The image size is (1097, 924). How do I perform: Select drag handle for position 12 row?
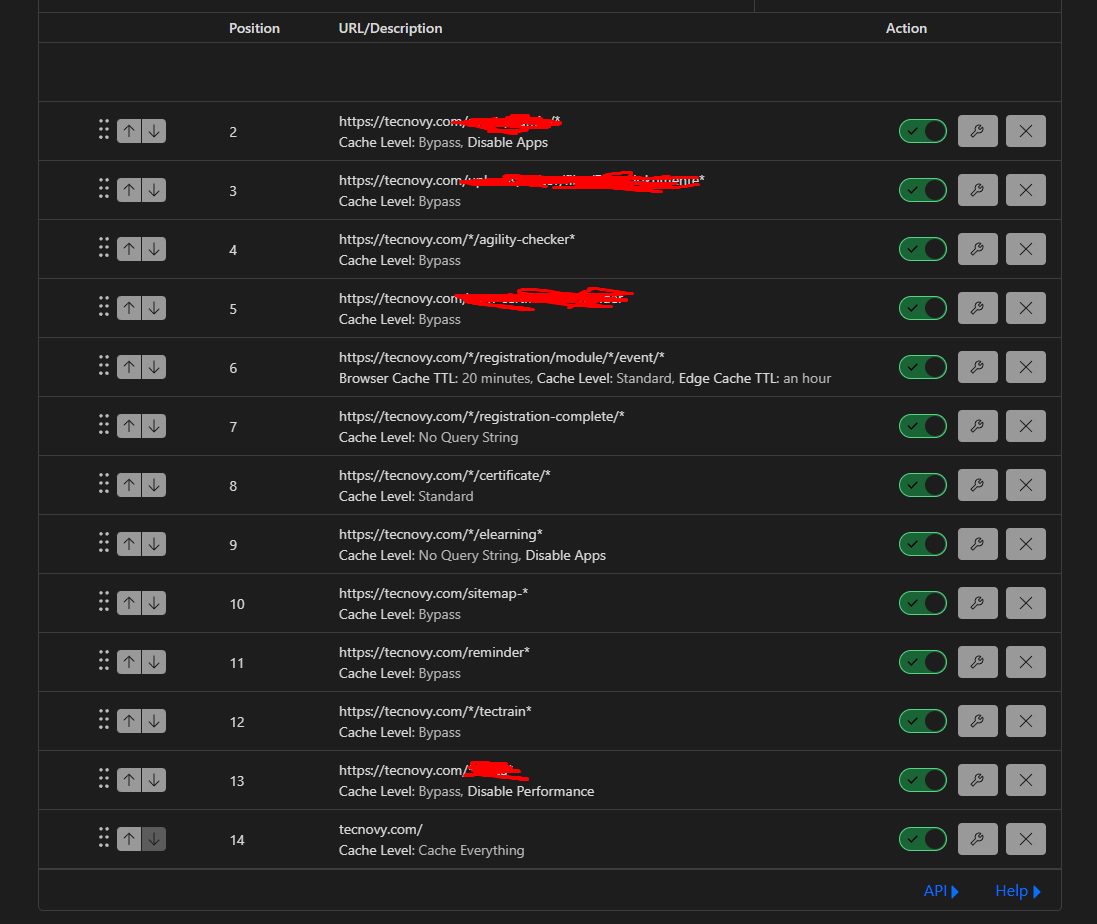(104, 719)
